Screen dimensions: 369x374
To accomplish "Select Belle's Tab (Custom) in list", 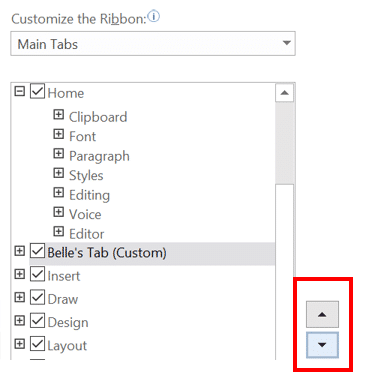I will click(x=107, y=253).
